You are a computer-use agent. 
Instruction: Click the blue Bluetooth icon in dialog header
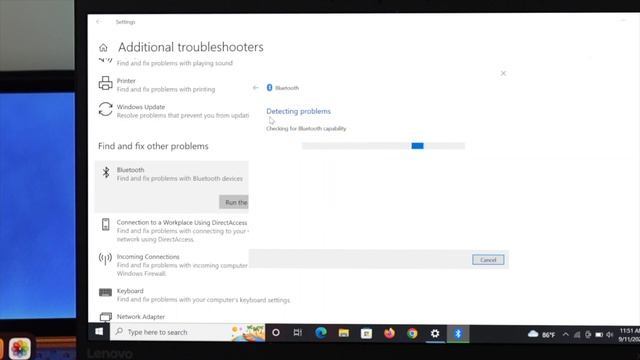click(269, 88)
